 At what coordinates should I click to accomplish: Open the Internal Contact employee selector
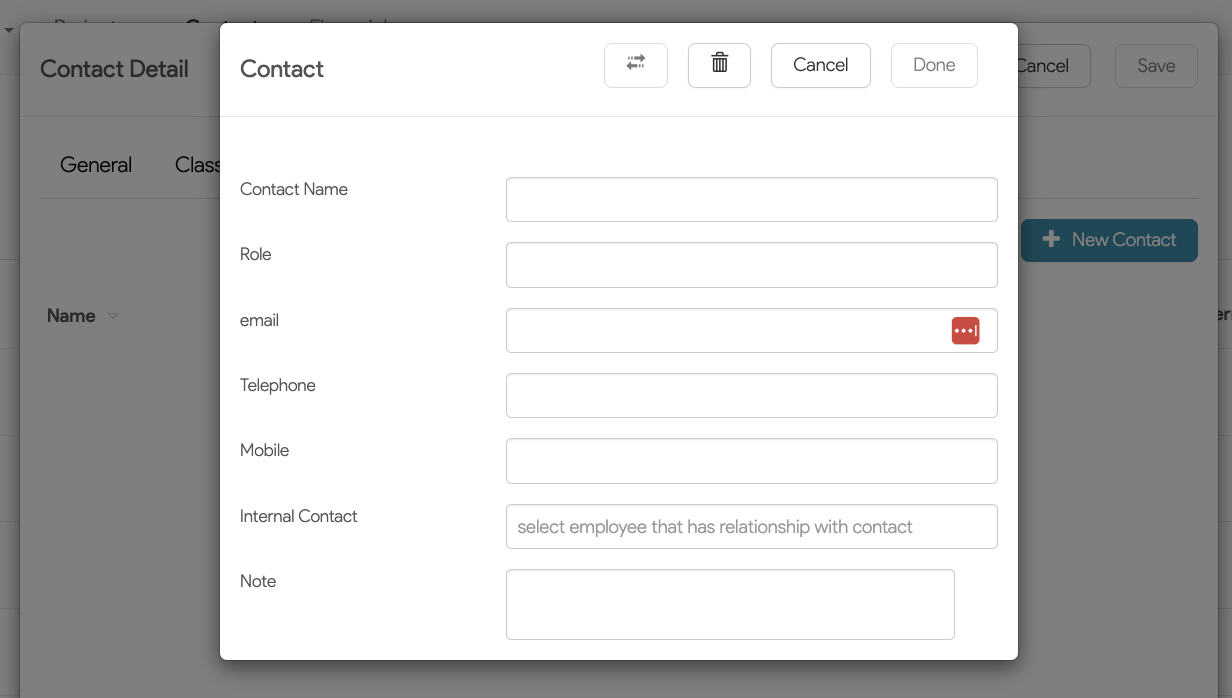pos(751,527)
